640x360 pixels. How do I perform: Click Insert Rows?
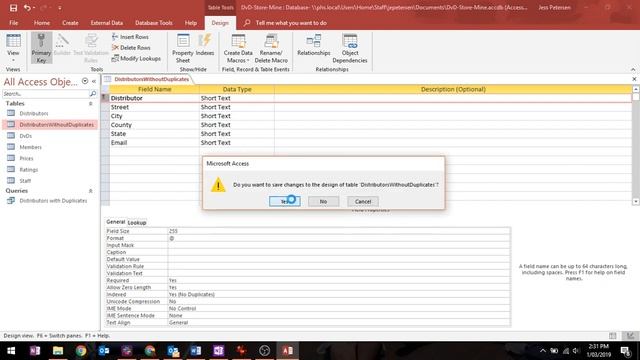[x=130, y=37]
